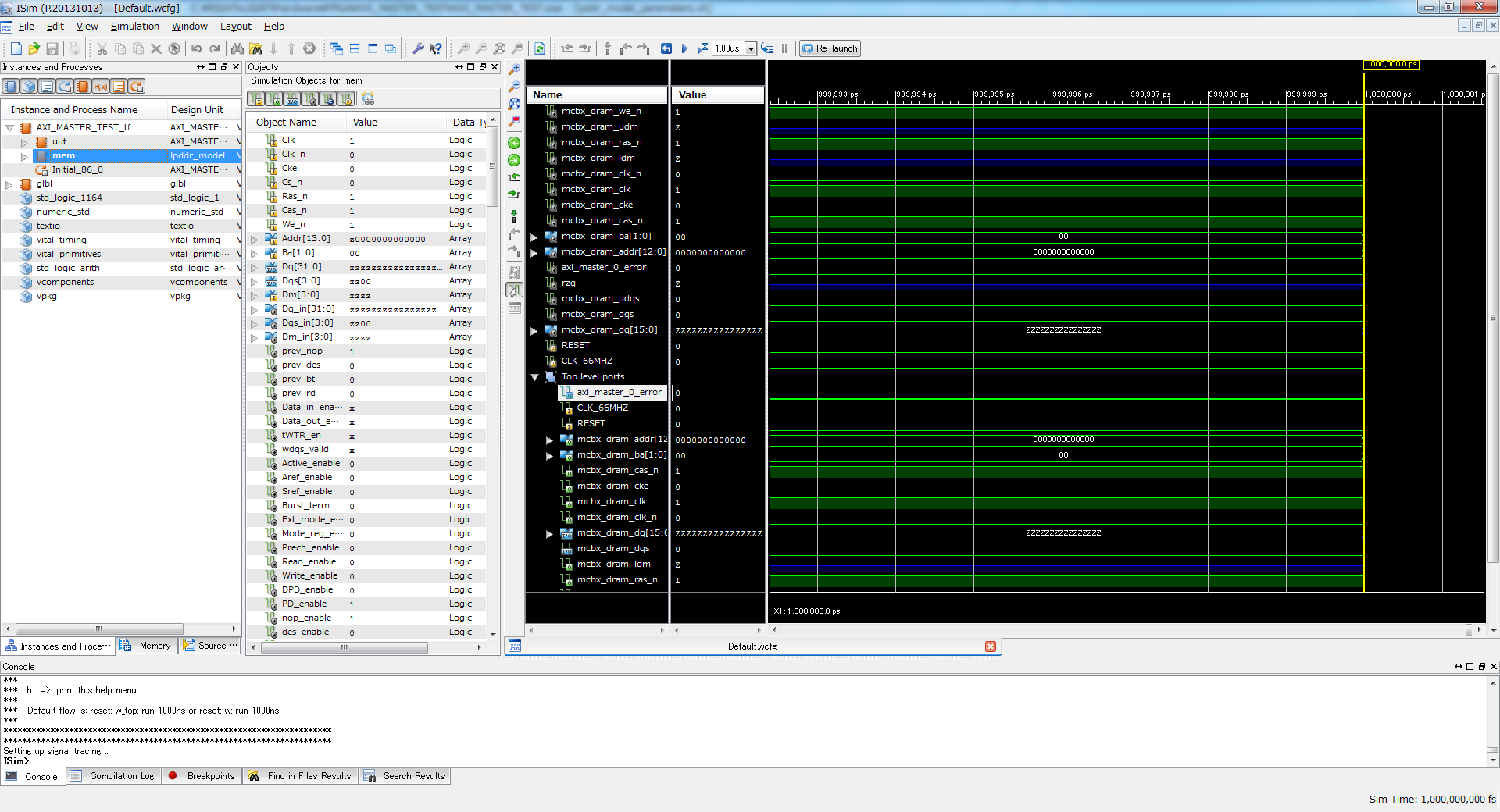Expand Dq[31:0] in the Objects list
Image resolution: width=1500 pixels, height=812 pixels.
(254, 268)
